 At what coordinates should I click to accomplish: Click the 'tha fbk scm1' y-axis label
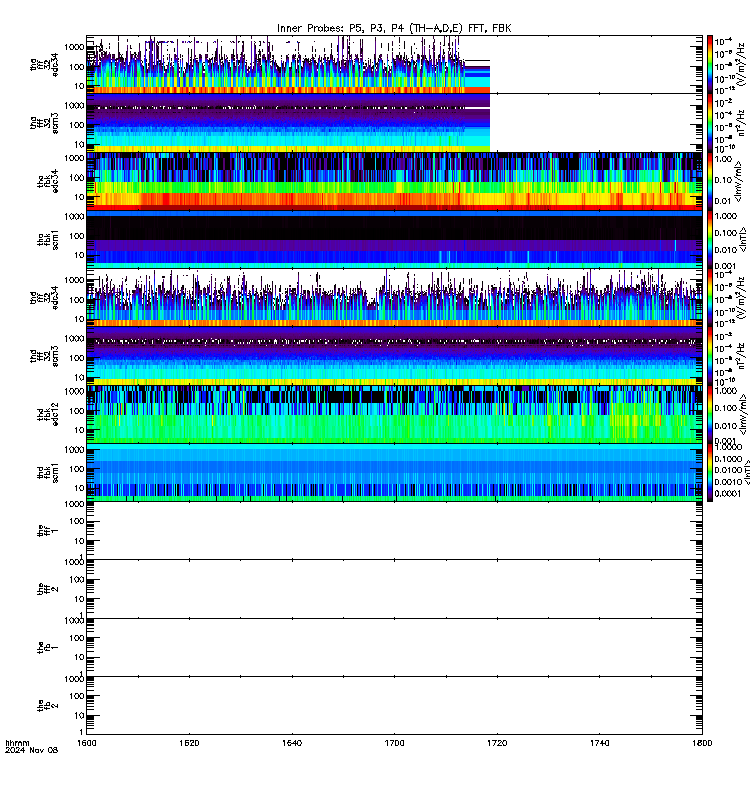coord(48,239)
